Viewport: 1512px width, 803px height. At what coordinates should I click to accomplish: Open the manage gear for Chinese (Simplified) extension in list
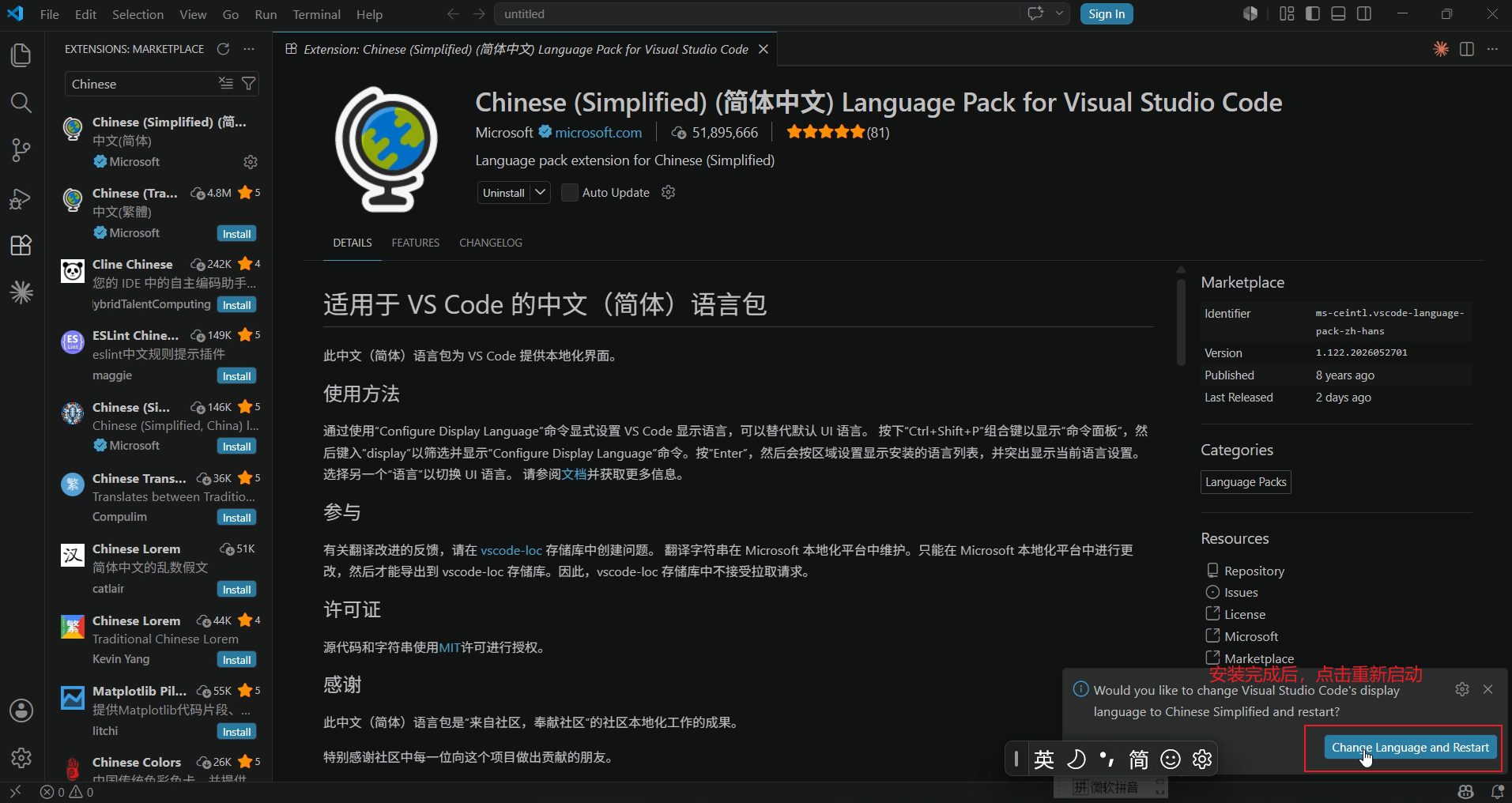click(x=251, y=162)
